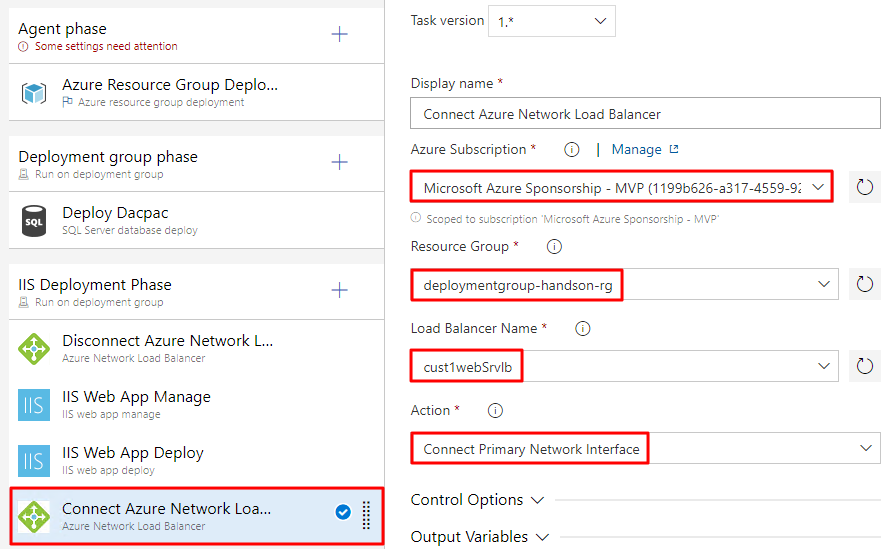Click the Azure Resource Group Deployment cube icon
Screen dimensions: 895x549
tap(34, 92)
